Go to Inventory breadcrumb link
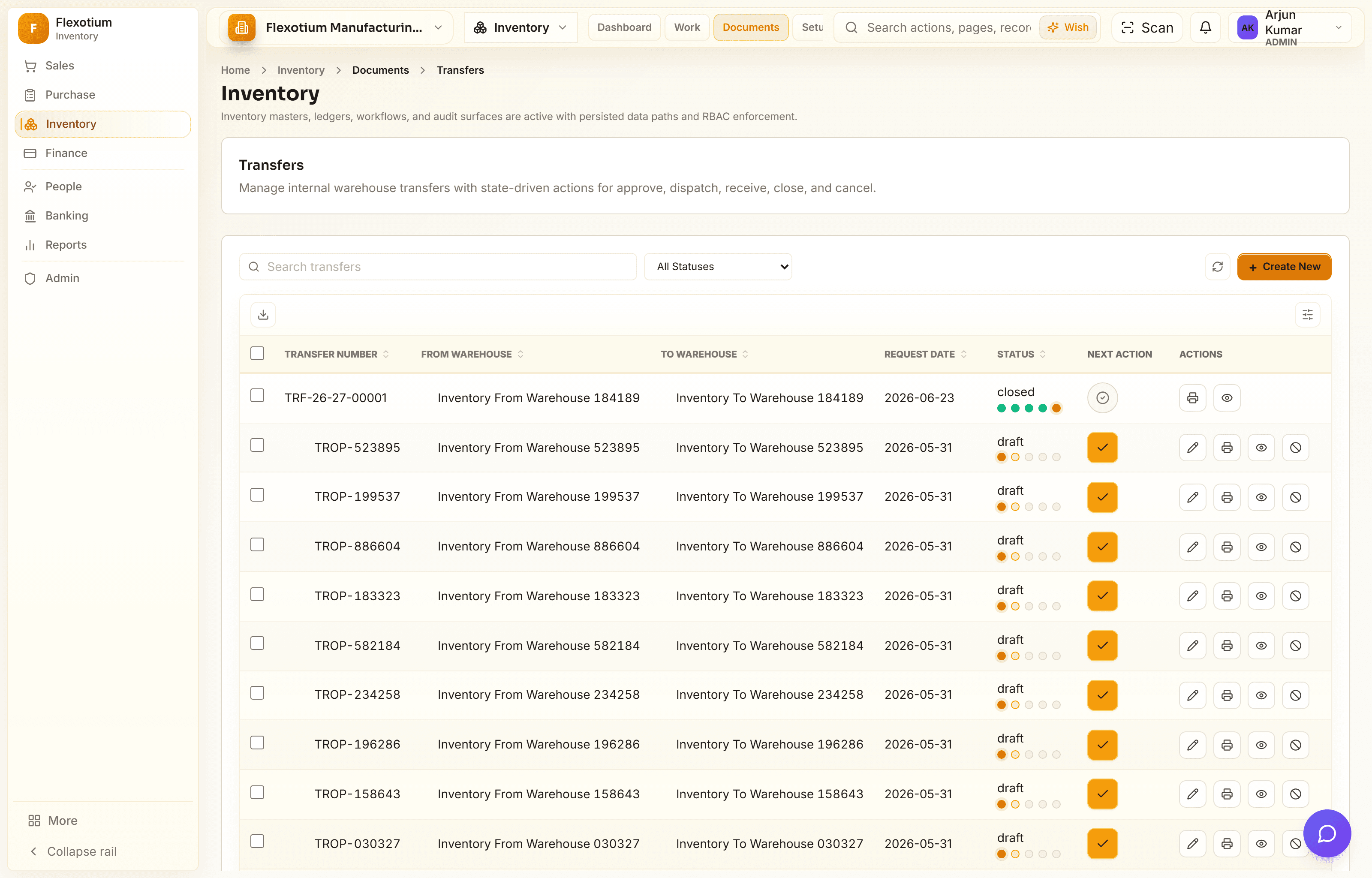 301,70
